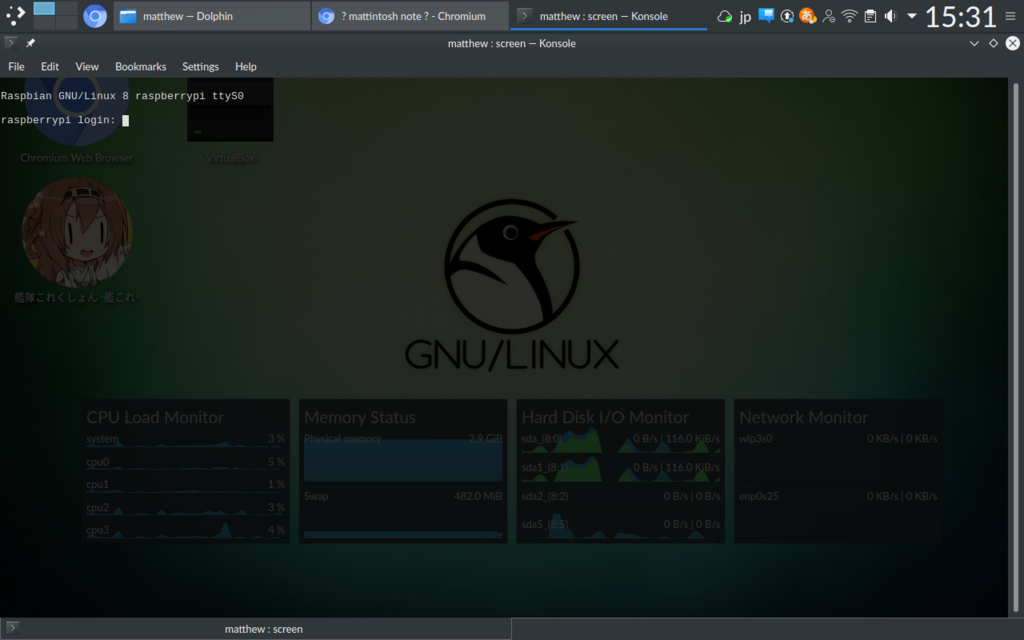Click the 15:31 panel clock
Image resolution: width=1024 pixels, height=640 pixels.
coord(961,16)
